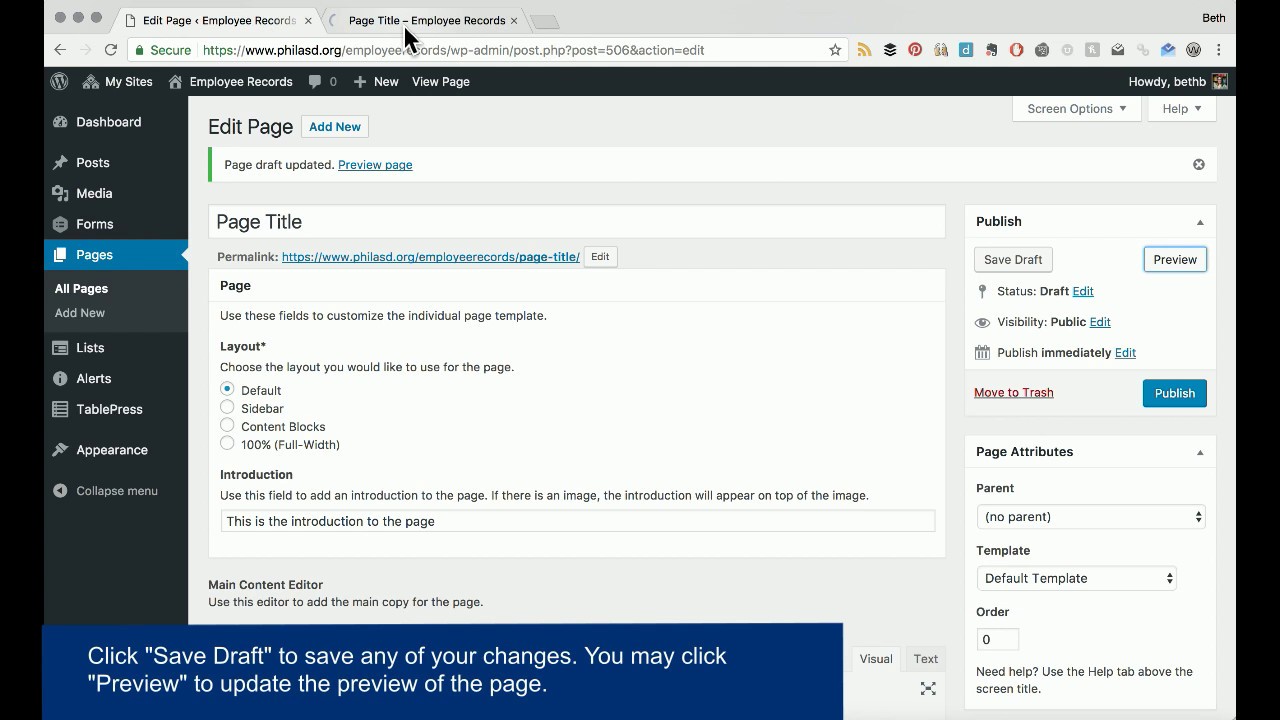The height and width of the screenshot is (720, 1280).
Task: Click the comments bubble icon in admin bar
Action: click(x=316, y=82)
